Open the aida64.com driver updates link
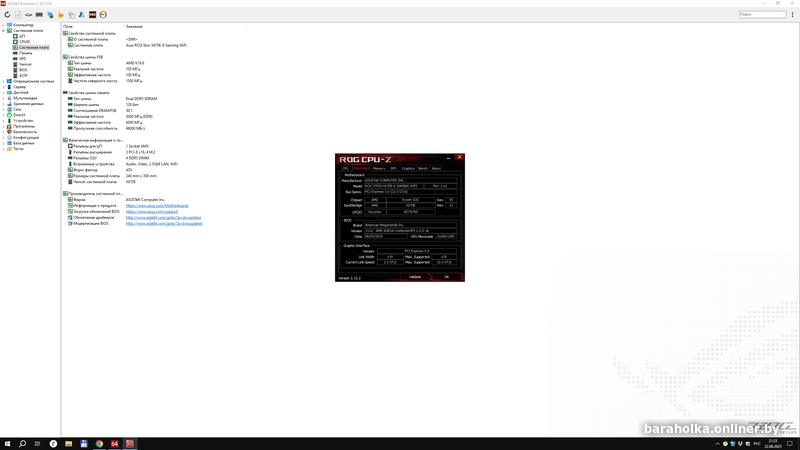Screen dimensions: 800x450 click(163, 217)
